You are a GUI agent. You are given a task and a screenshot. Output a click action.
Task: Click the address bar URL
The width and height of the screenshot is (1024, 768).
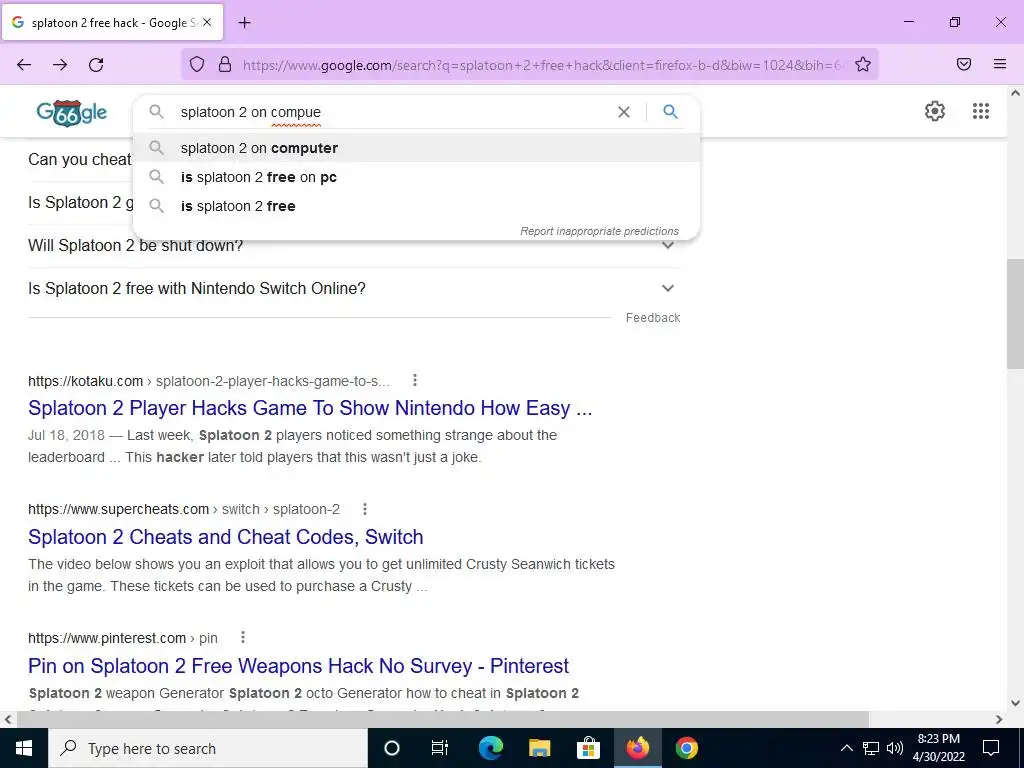click(x=542, y=65)
